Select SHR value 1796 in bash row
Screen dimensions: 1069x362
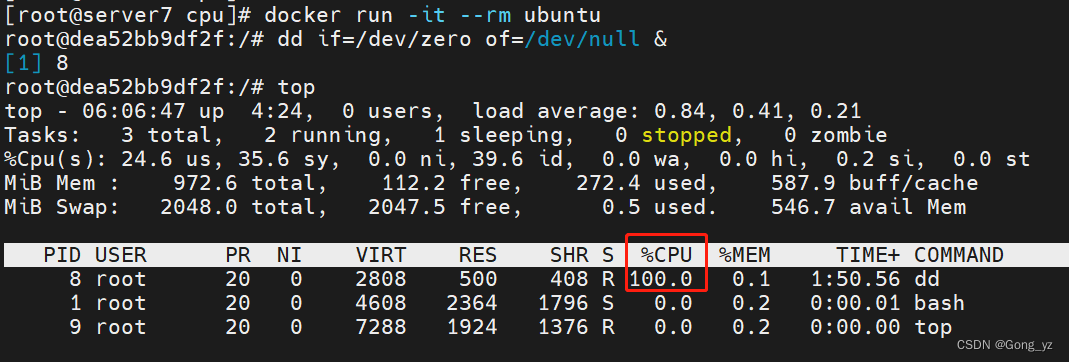click(563, 303)
